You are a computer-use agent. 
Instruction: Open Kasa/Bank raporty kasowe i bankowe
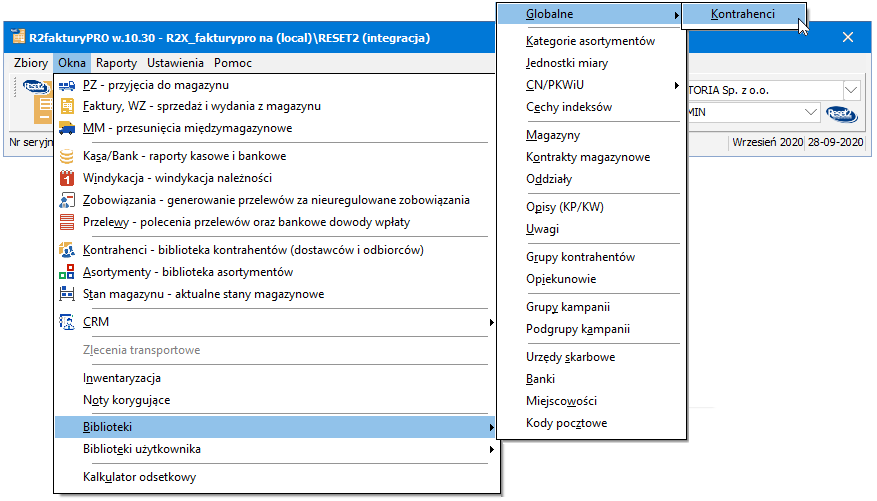tap(275, 157)
